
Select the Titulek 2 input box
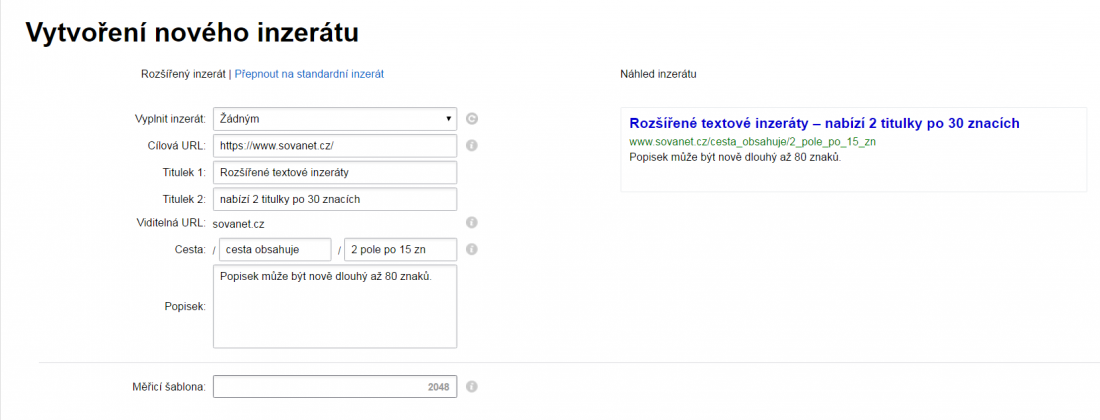335,199
